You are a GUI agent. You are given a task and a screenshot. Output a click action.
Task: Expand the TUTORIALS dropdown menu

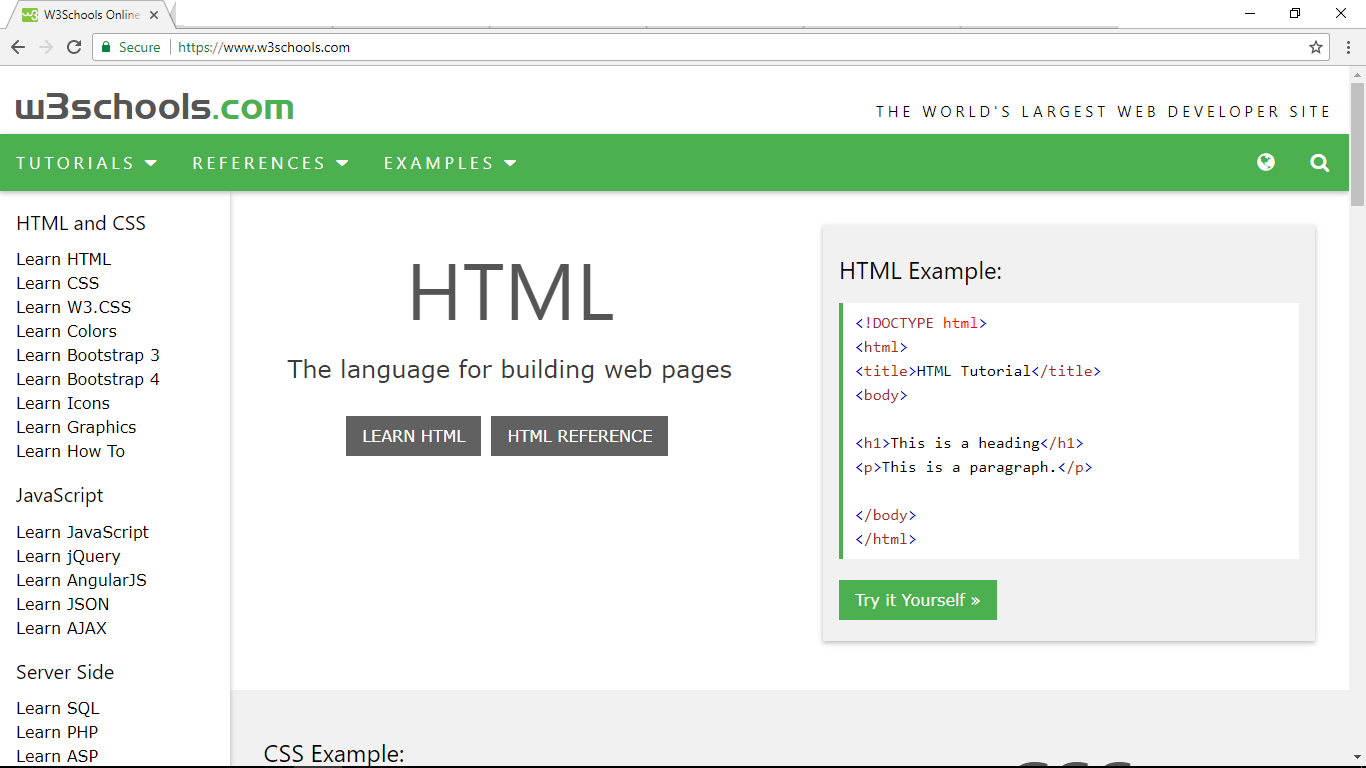coord(87,163)
